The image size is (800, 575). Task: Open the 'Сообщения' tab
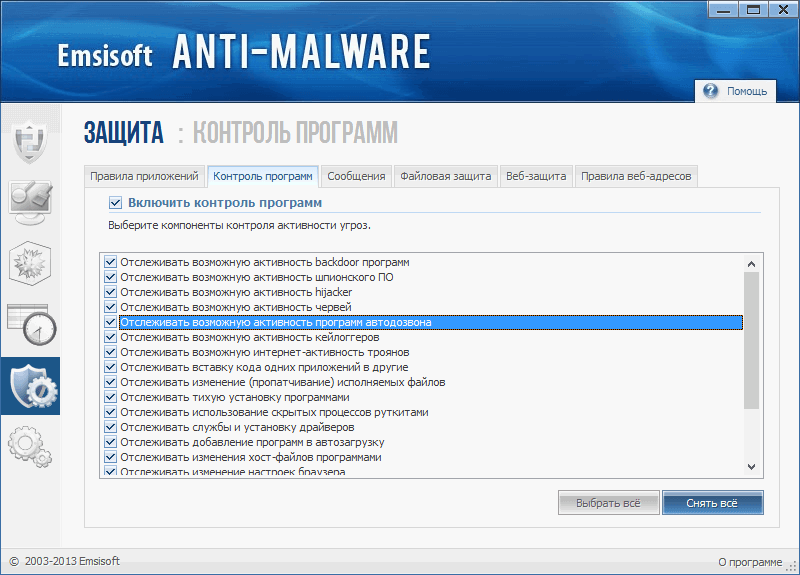coord(356,177)
